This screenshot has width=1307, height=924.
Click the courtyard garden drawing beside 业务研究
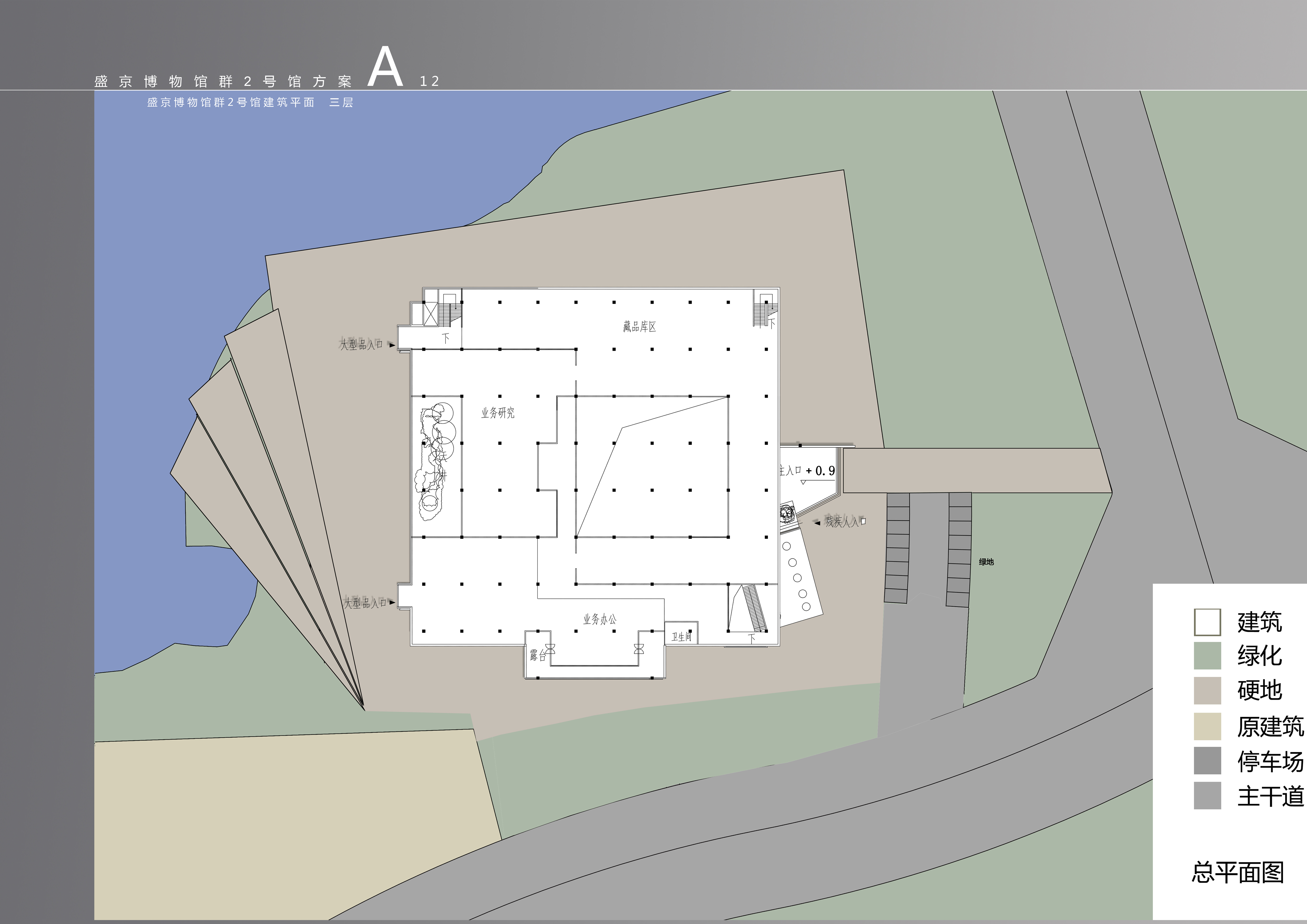pyautogui.click(x=436, y=462)
